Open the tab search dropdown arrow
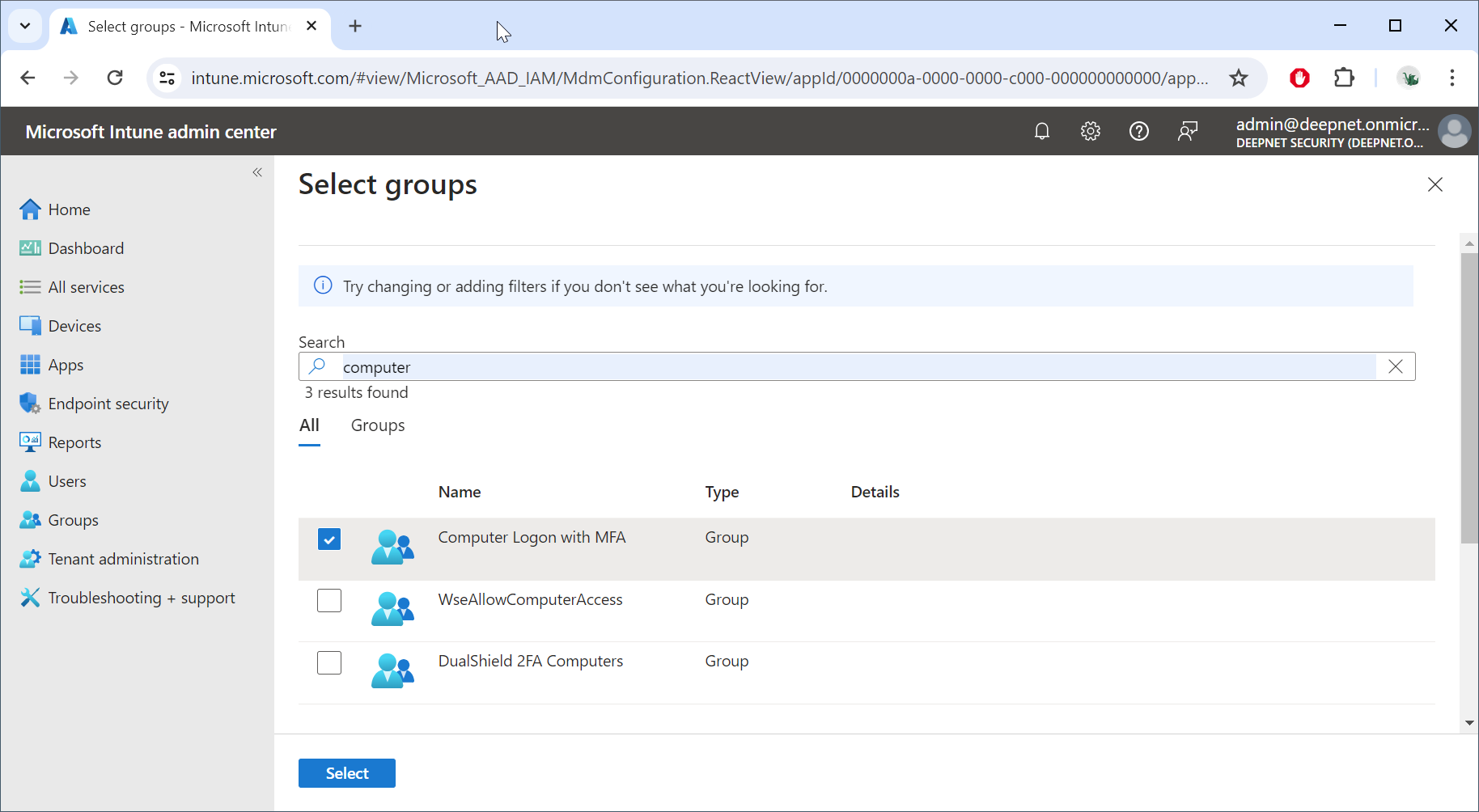Image resolution: width=1479 pixels, height=812 pixels. [x=25, y=26]
